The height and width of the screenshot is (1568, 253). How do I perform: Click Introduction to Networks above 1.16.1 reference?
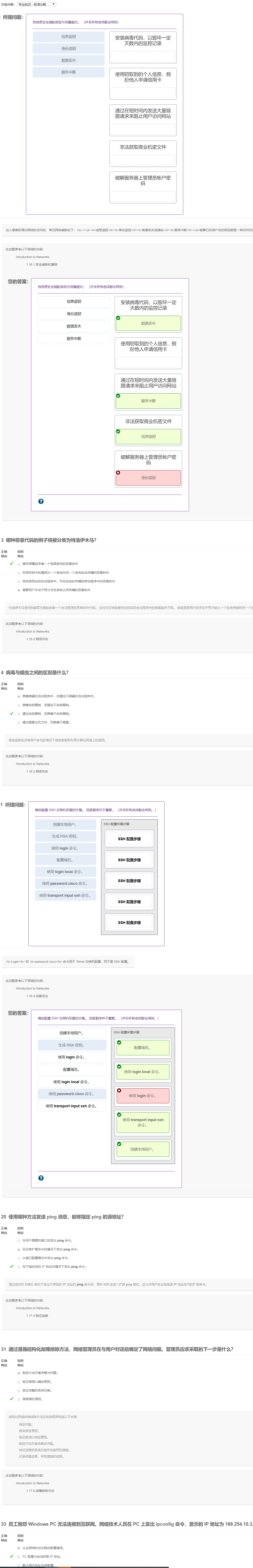point(33,257)
